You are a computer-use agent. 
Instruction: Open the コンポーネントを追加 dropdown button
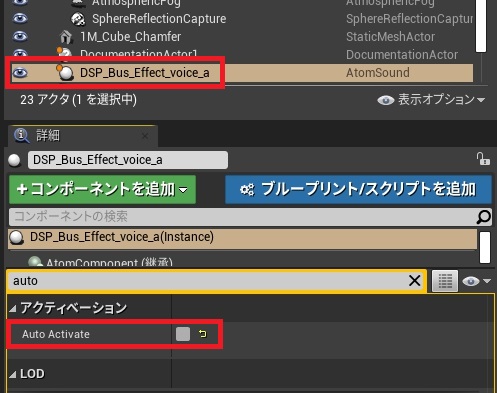click(x=102, y=189)
